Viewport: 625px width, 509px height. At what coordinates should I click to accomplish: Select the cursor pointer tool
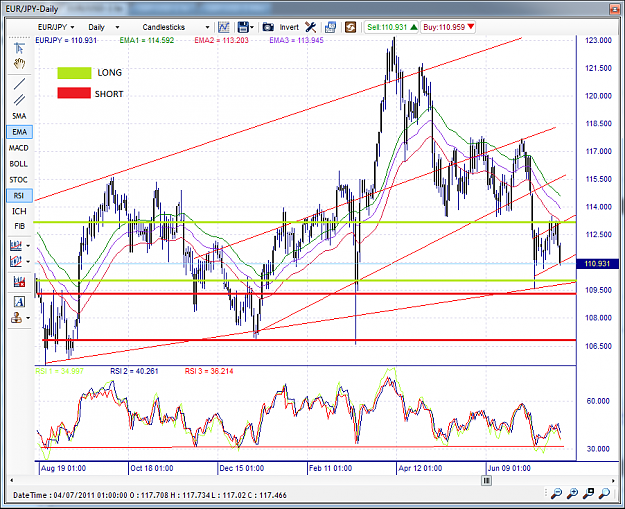click(19, 48)
